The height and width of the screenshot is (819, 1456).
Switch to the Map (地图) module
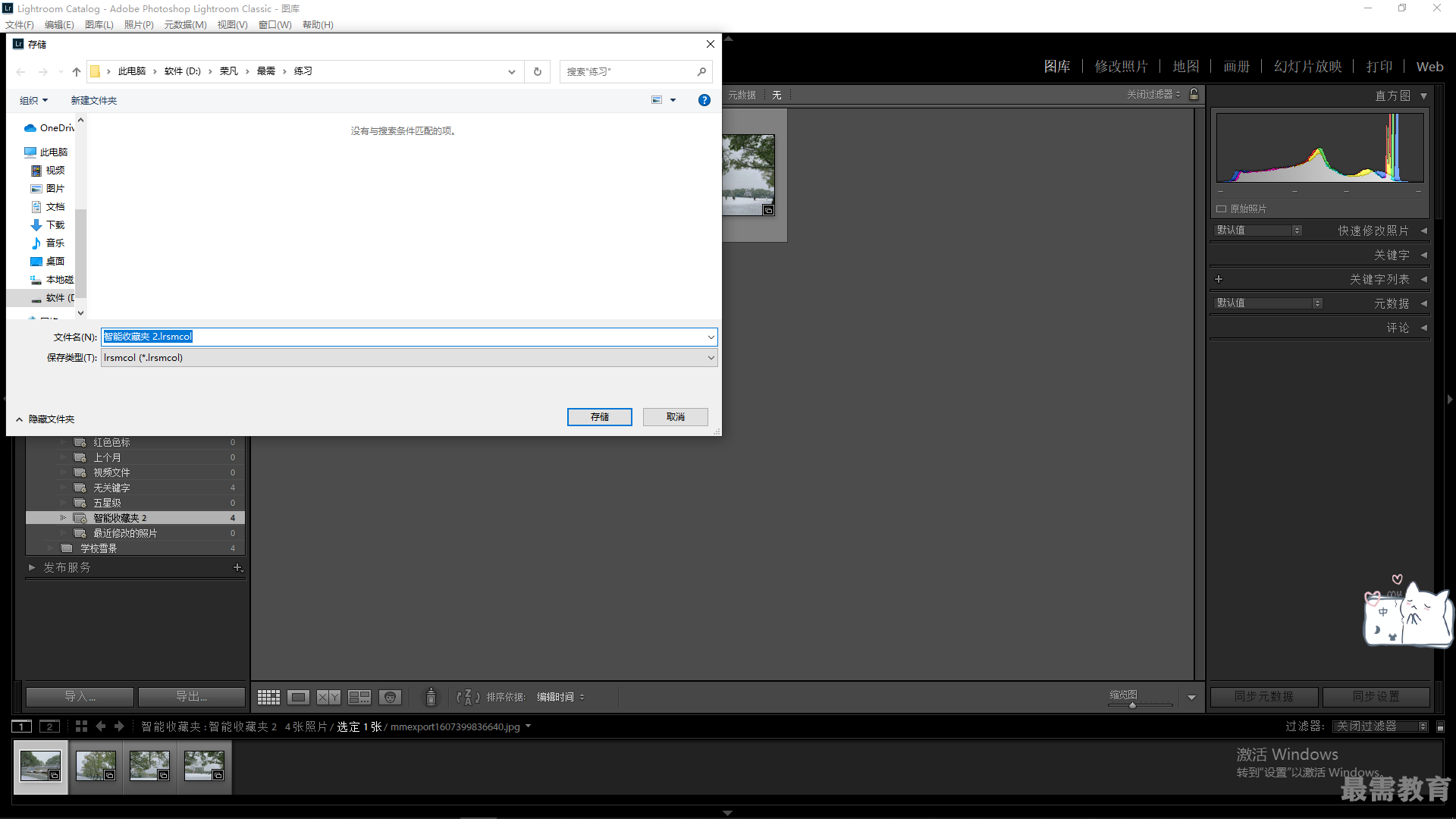click(1185, 66)
